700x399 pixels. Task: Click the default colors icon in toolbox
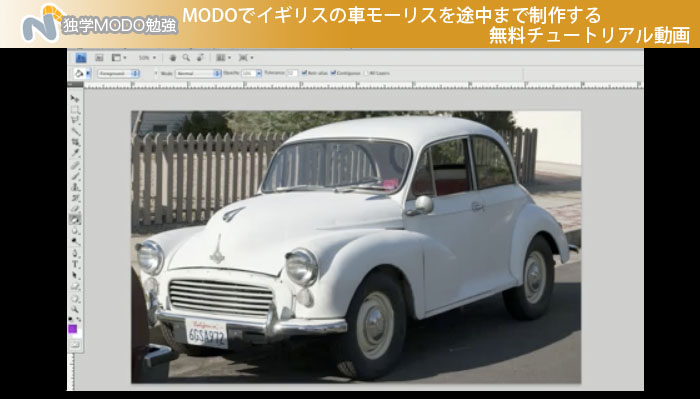point(71,319)
